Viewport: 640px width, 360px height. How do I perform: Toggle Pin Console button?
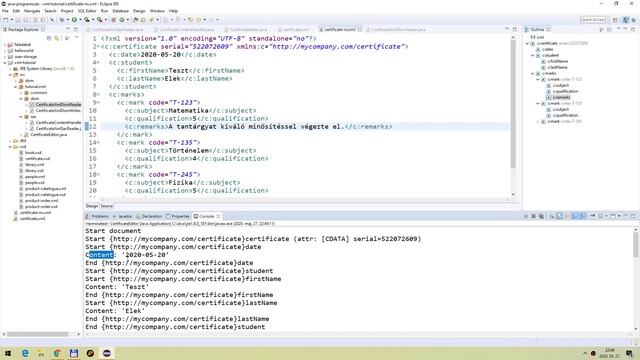pyautogui.click(x=592, y=216)
